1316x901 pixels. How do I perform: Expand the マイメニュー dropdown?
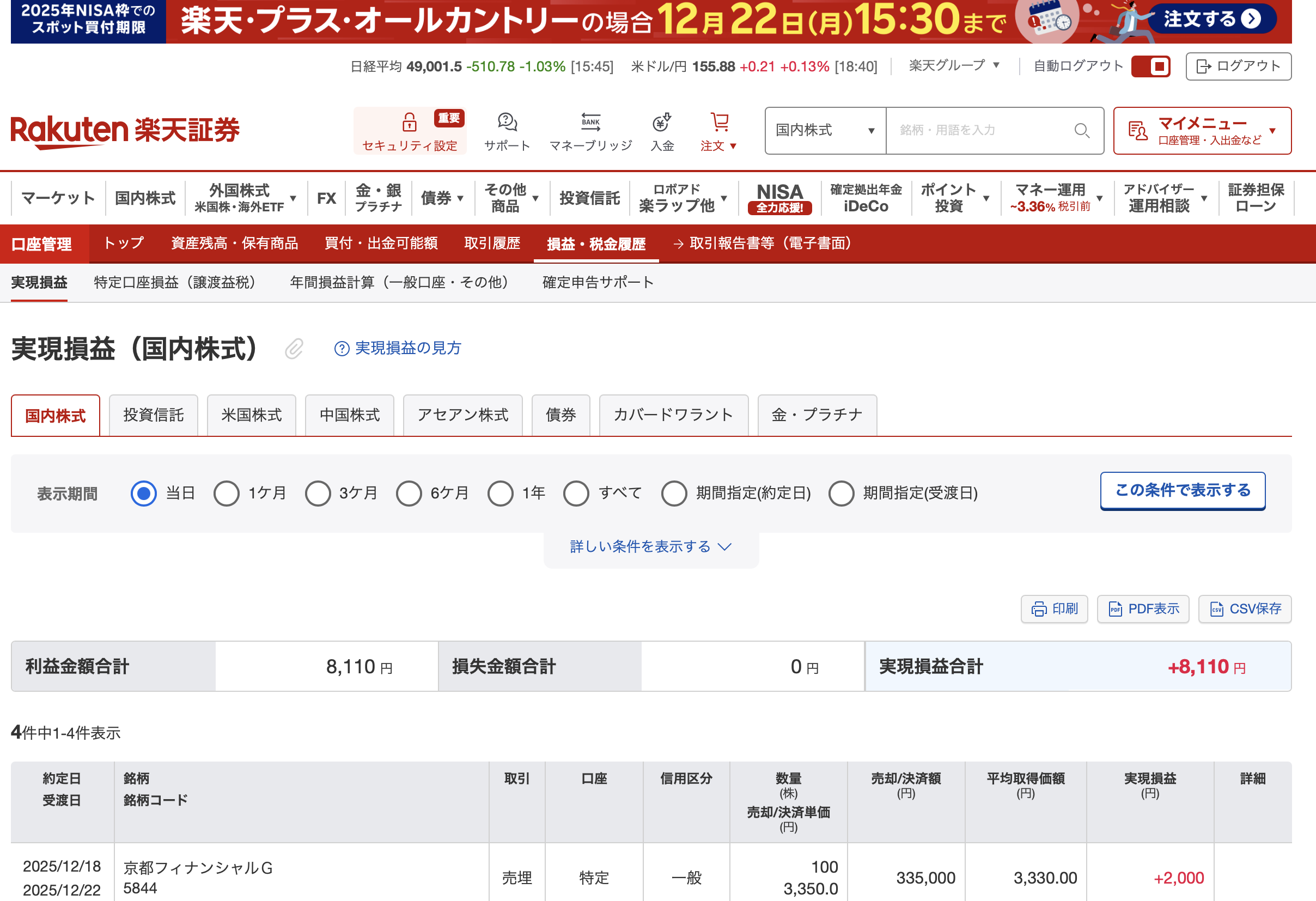[x=1202, y=130]
